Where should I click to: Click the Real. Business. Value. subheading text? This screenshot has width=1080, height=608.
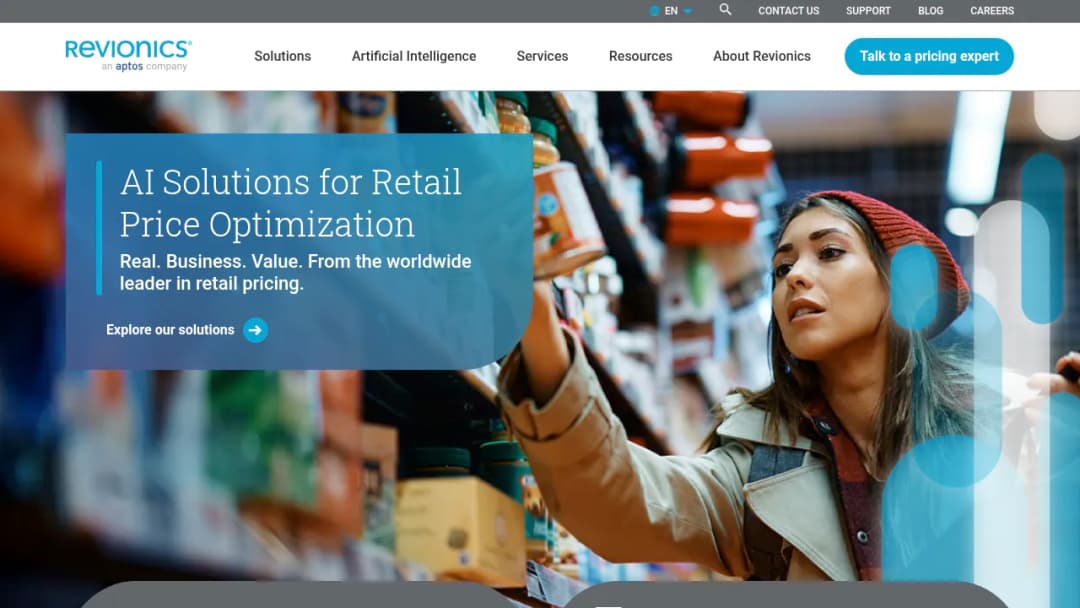[295, 273]
